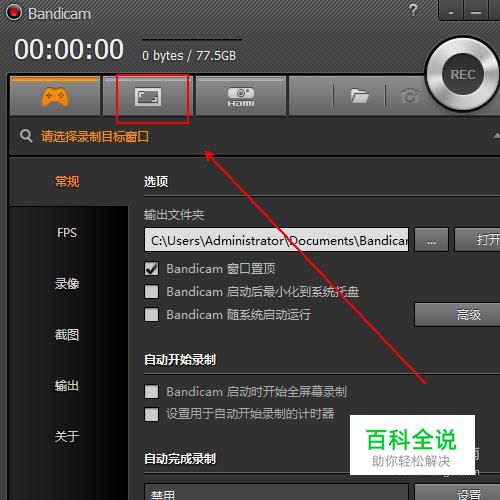
Task: Collapse the panel with the up arrow
Action: coord(497,135)
